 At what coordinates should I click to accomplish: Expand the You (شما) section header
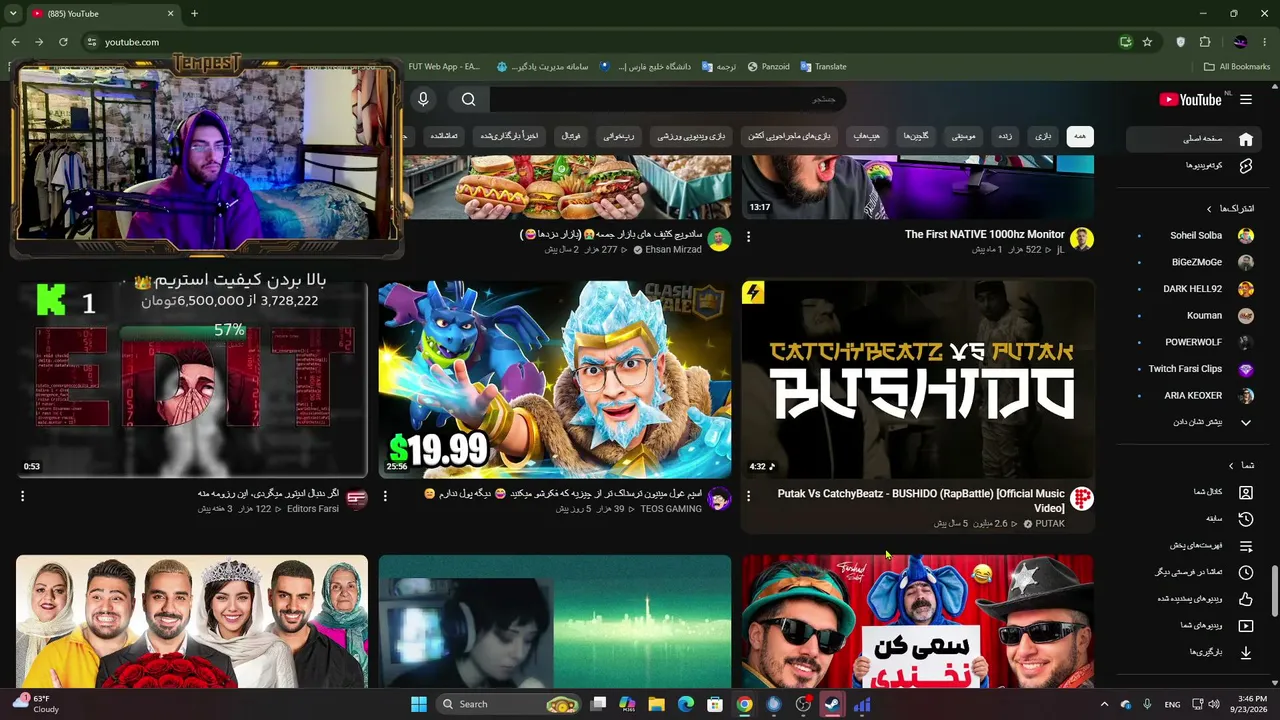point(1241,465)
